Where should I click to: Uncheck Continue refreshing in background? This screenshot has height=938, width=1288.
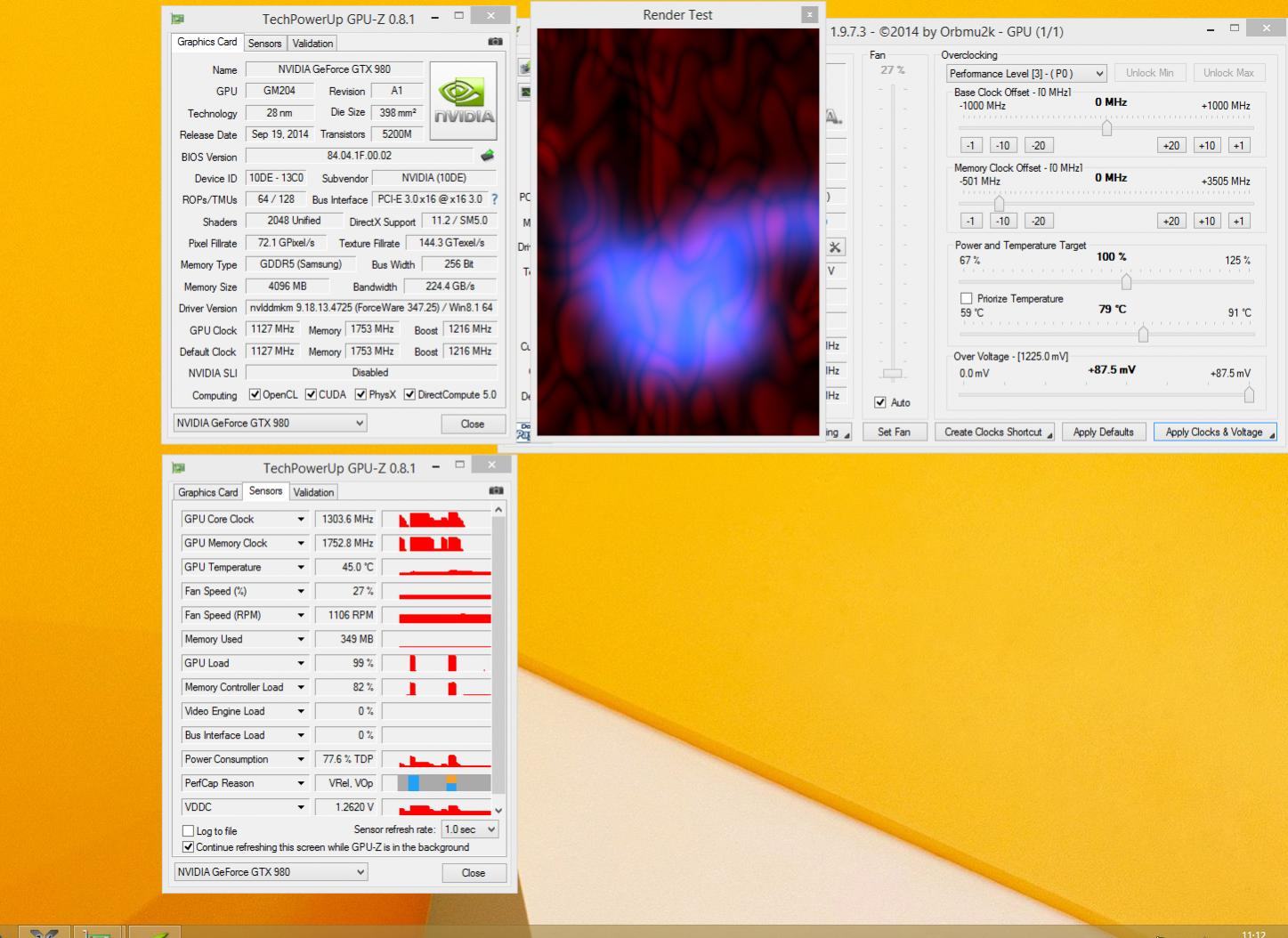click(188, 847)
